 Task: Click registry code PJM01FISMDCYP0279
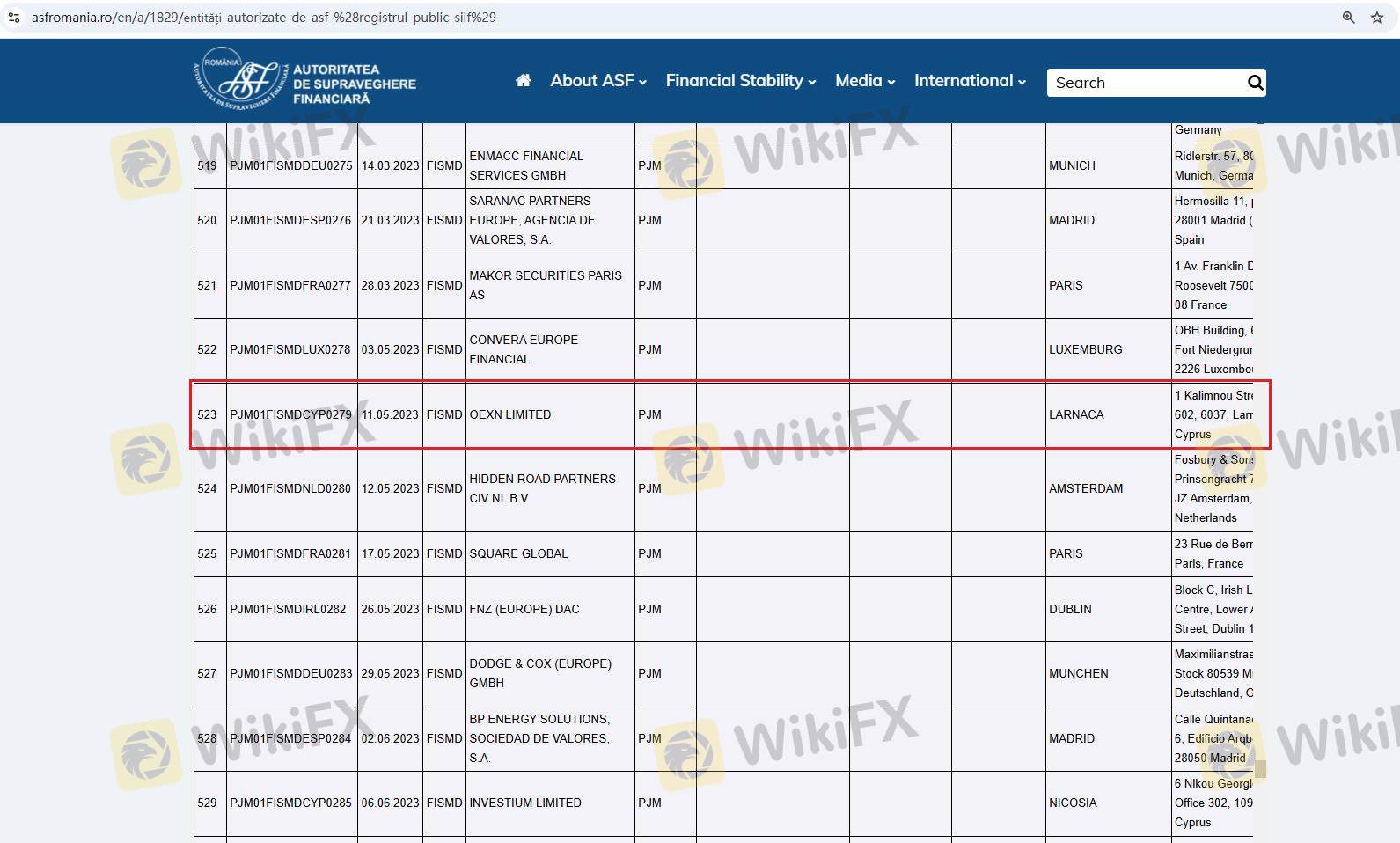click(290, 414)
